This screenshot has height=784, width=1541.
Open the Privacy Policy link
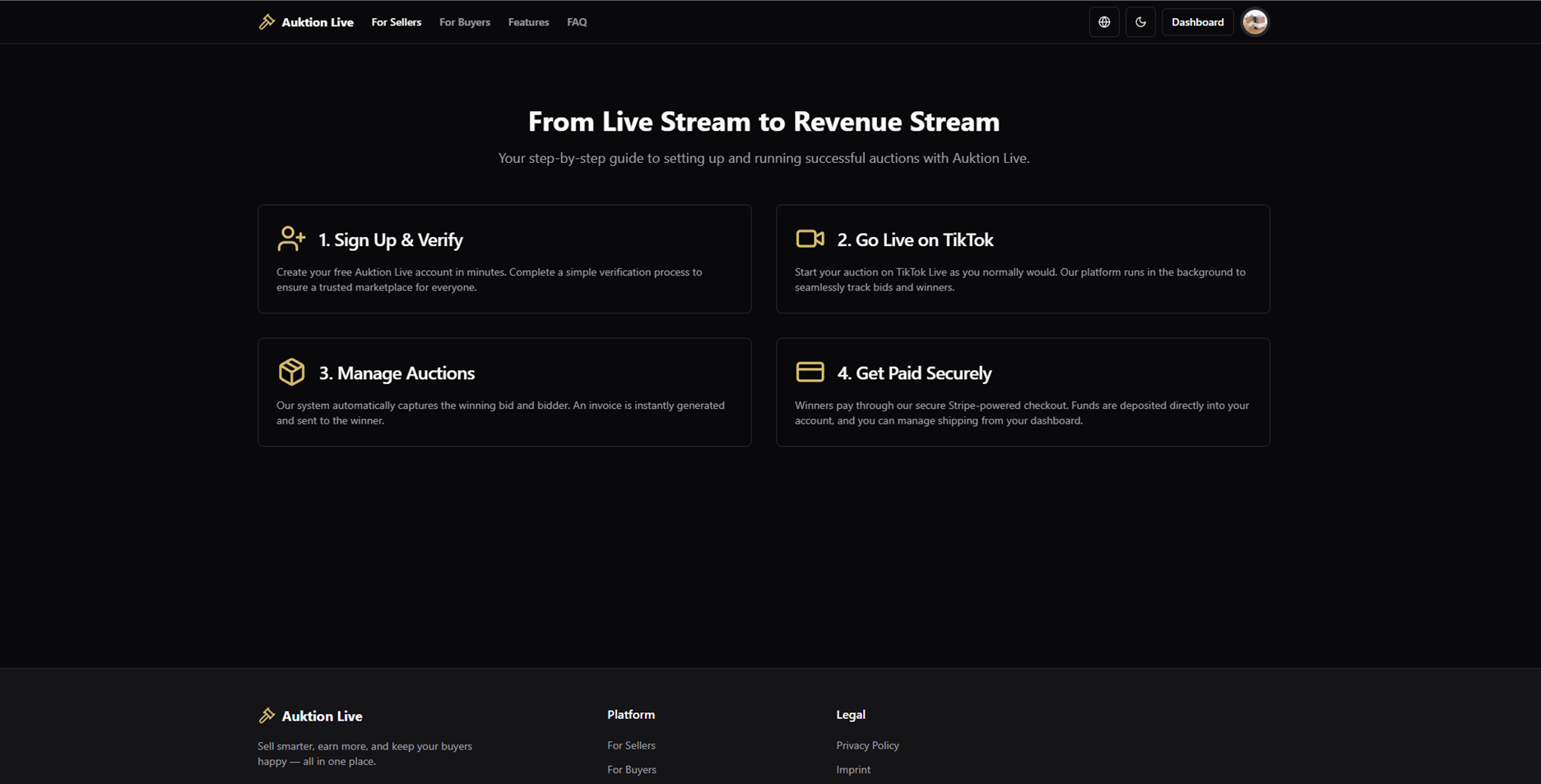pyautogui.click(x=867, y=745)
